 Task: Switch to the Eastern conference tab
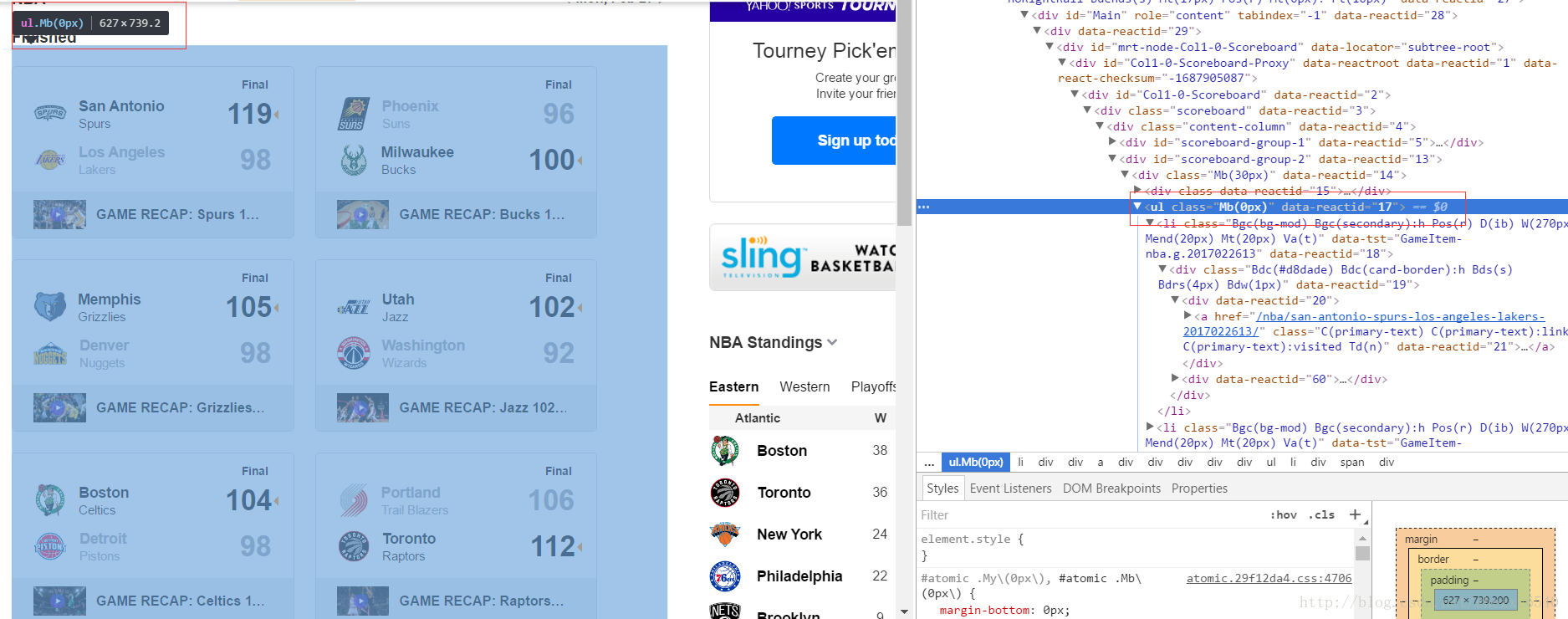pos(734,386)
